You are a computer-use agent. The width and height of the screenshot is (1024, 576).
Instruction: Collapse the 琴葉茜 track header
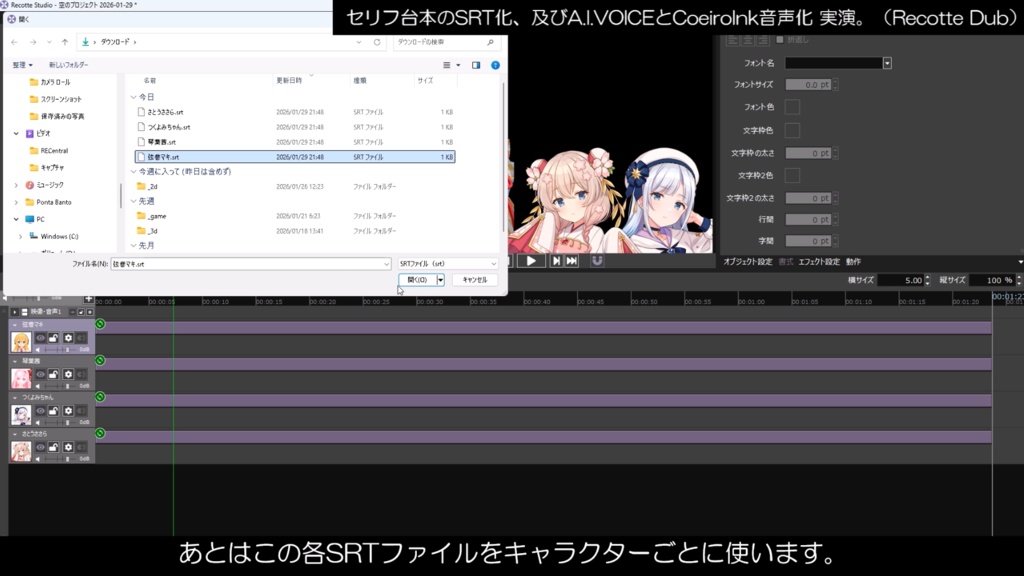pyautogui.click(x=15, y=361)
